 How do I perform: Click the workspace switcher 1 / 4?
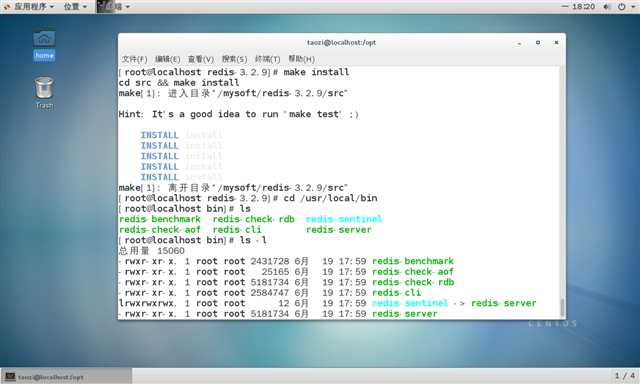click(625, 375)
